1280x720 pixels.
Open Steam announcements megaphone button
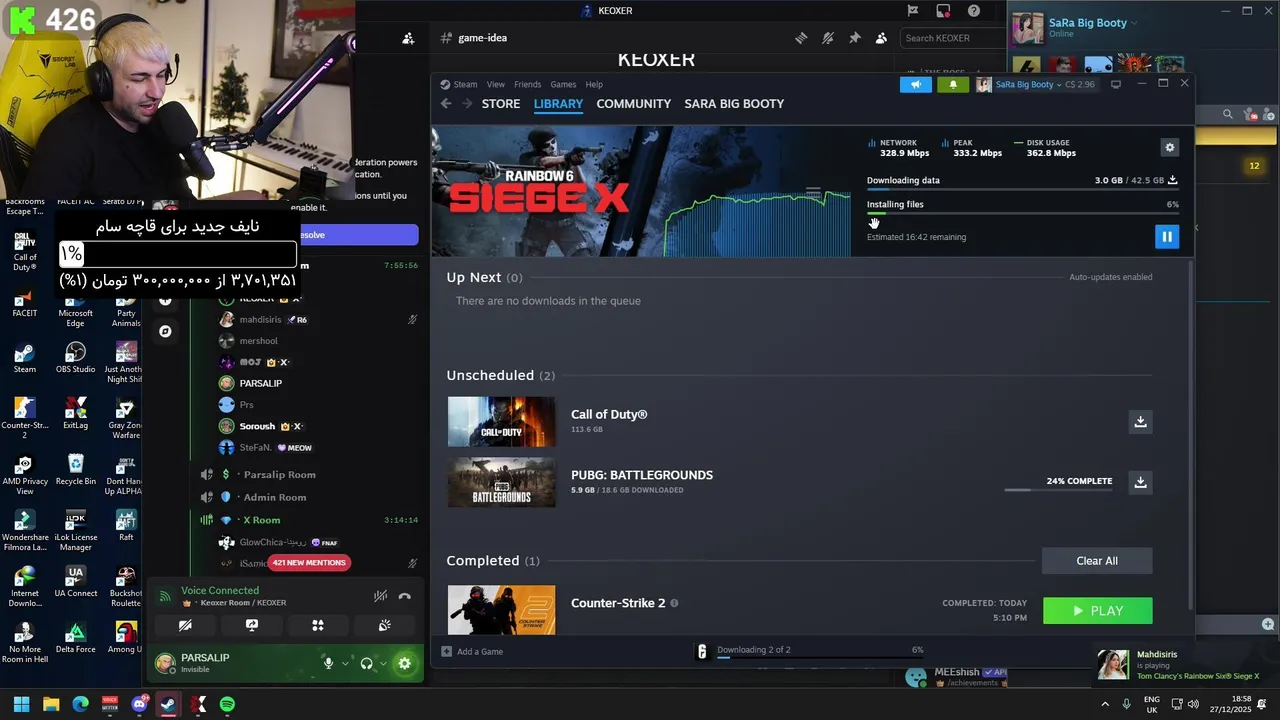[x=915, y=85]
